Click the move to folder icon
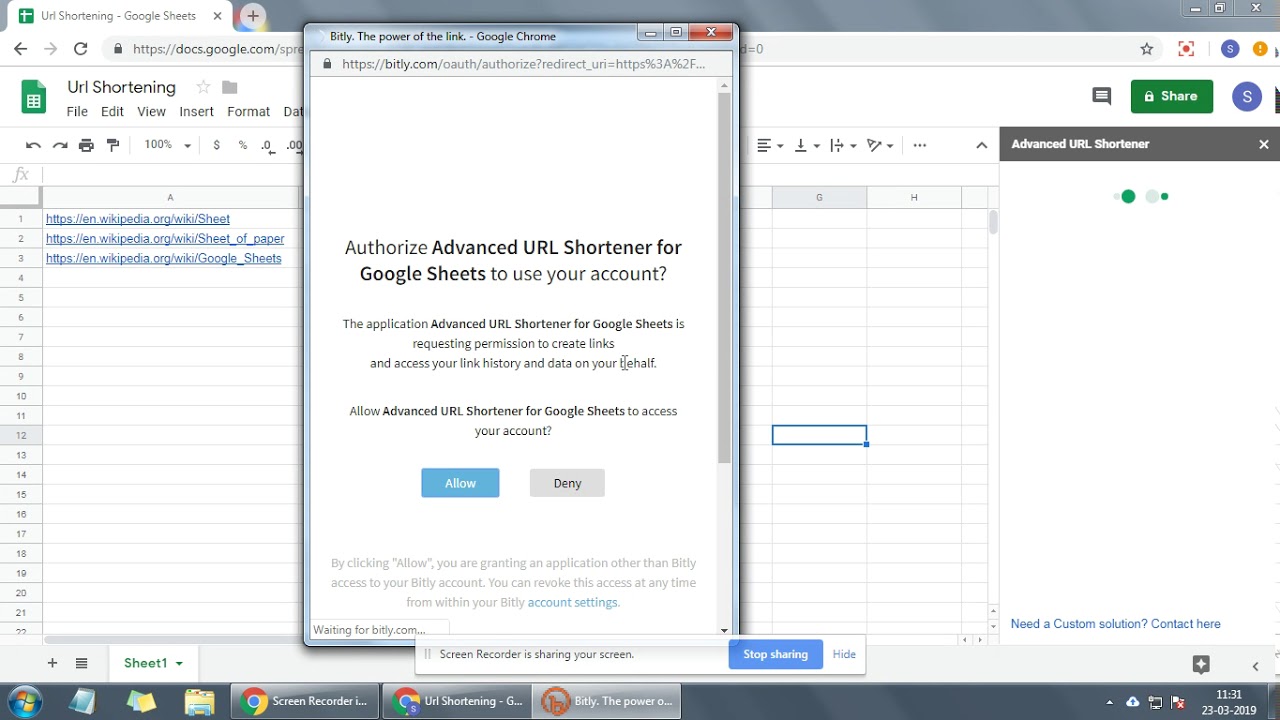 click(230, 87)
